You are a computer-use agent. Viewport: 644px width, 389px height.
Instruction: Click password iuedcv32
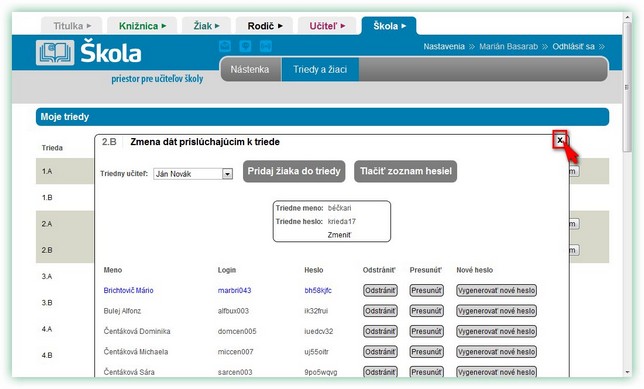(319, 331)
